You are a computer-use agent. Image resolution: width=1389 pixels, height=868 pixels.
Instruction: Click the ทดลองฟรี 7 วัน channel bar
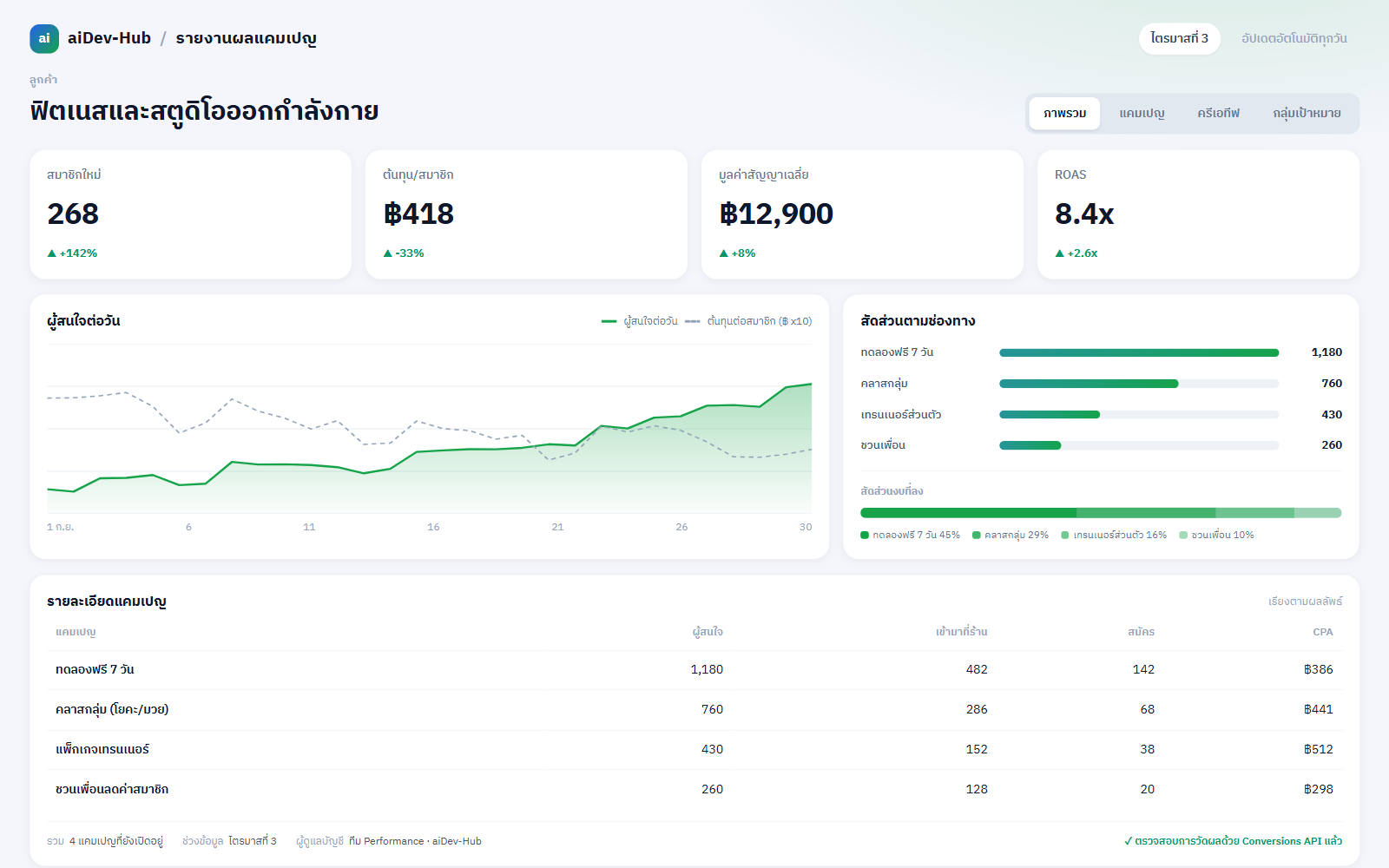1139,352
